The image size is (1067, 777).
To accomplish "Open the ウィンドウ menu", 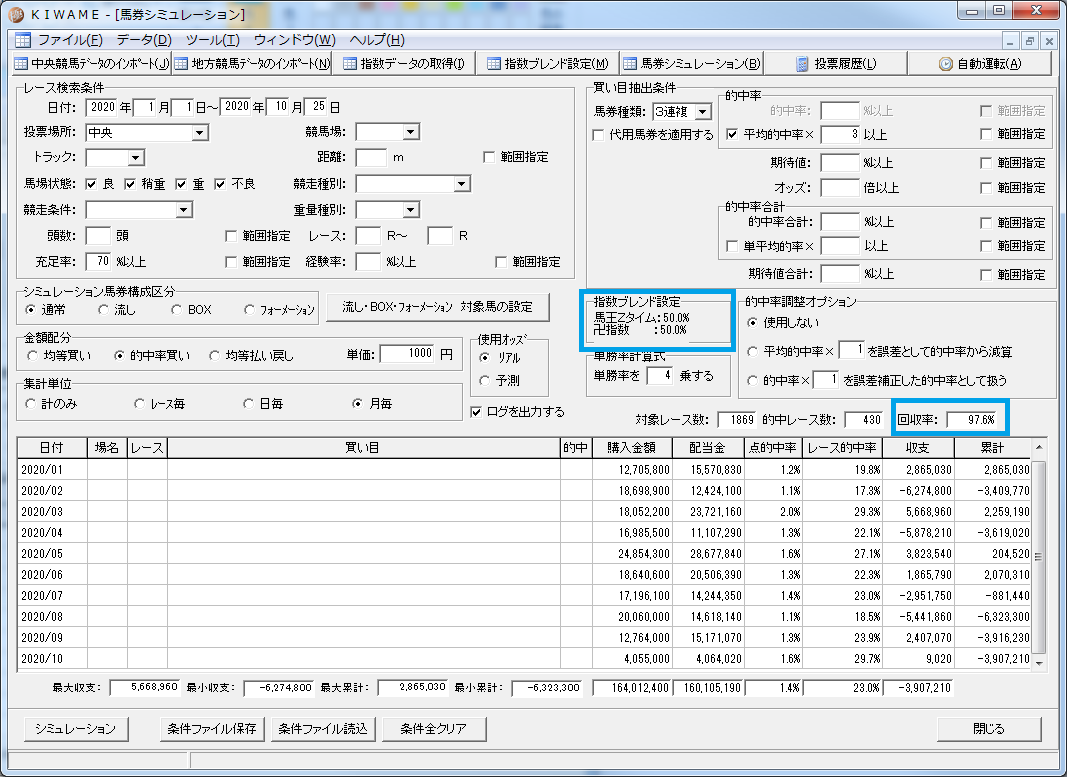I will [295, 40].
